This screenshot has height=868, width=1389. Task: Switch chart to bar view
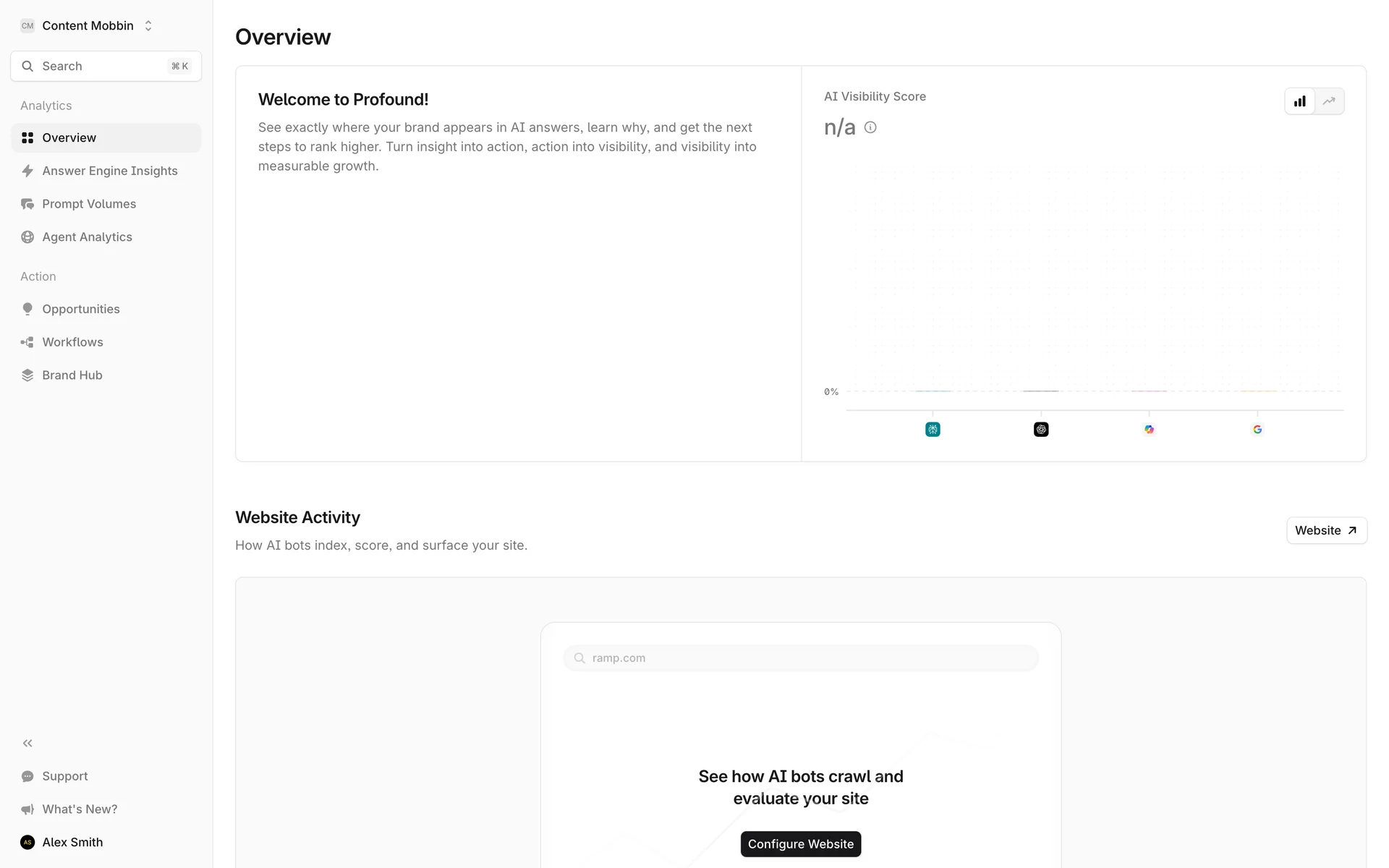(1300, 101)
